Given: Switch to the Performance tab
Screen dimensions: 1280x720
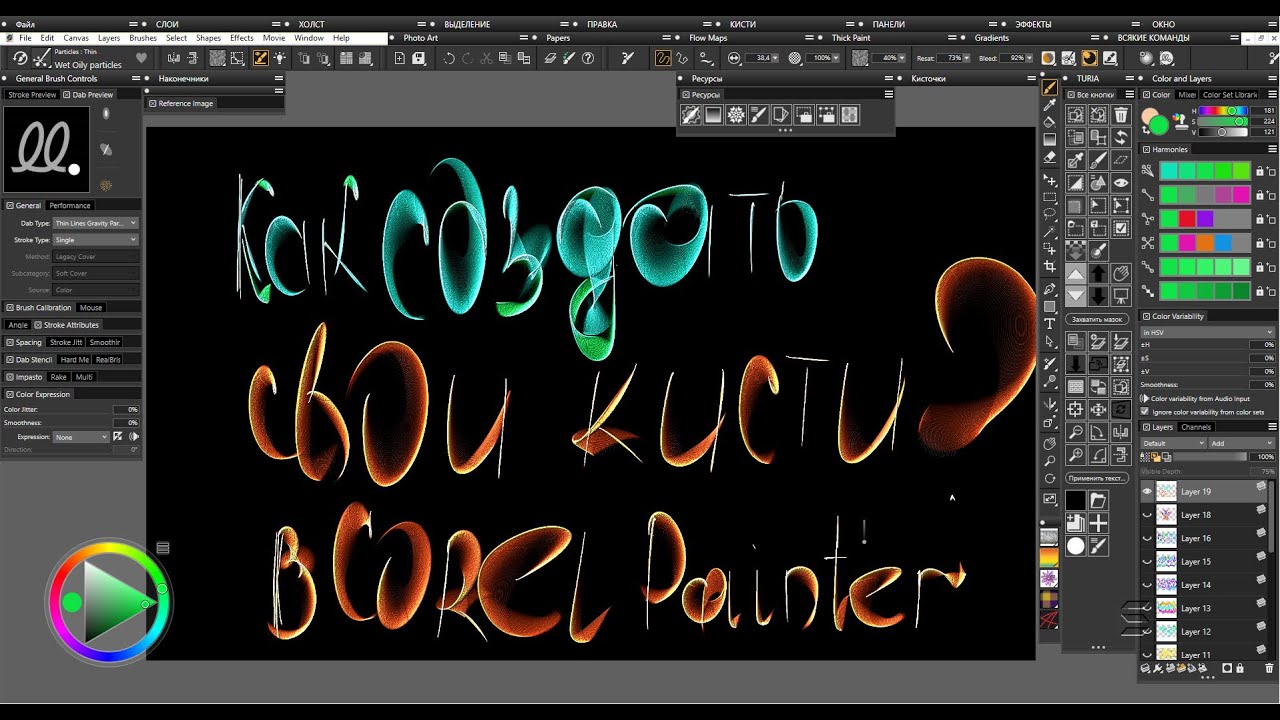Looking at the screenshot, I should (70, 205).
